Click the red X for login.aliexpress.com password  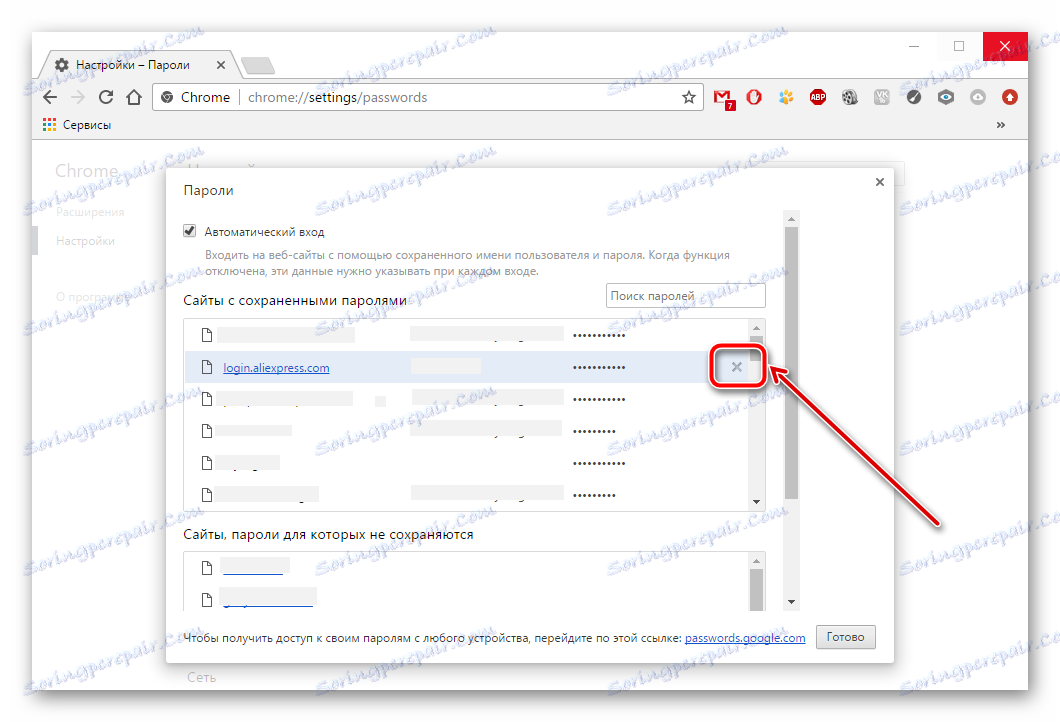(x=737, y=367)
